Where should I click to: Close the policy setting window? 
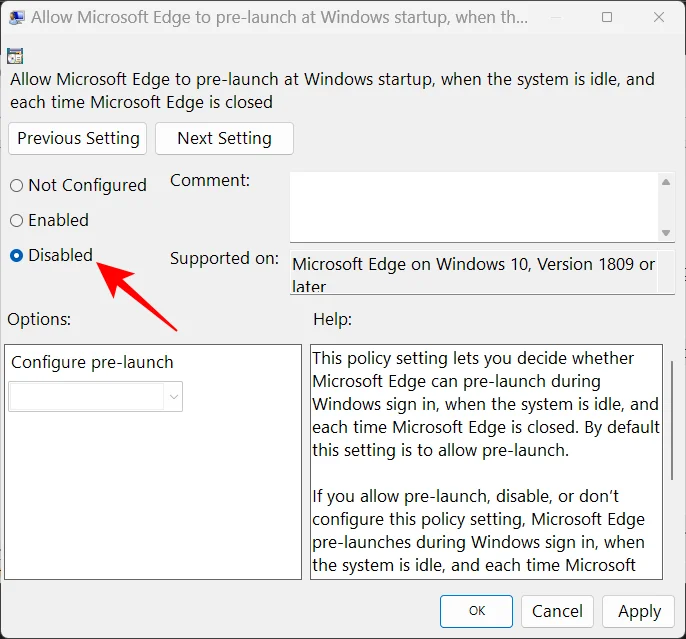pos(658,17)
